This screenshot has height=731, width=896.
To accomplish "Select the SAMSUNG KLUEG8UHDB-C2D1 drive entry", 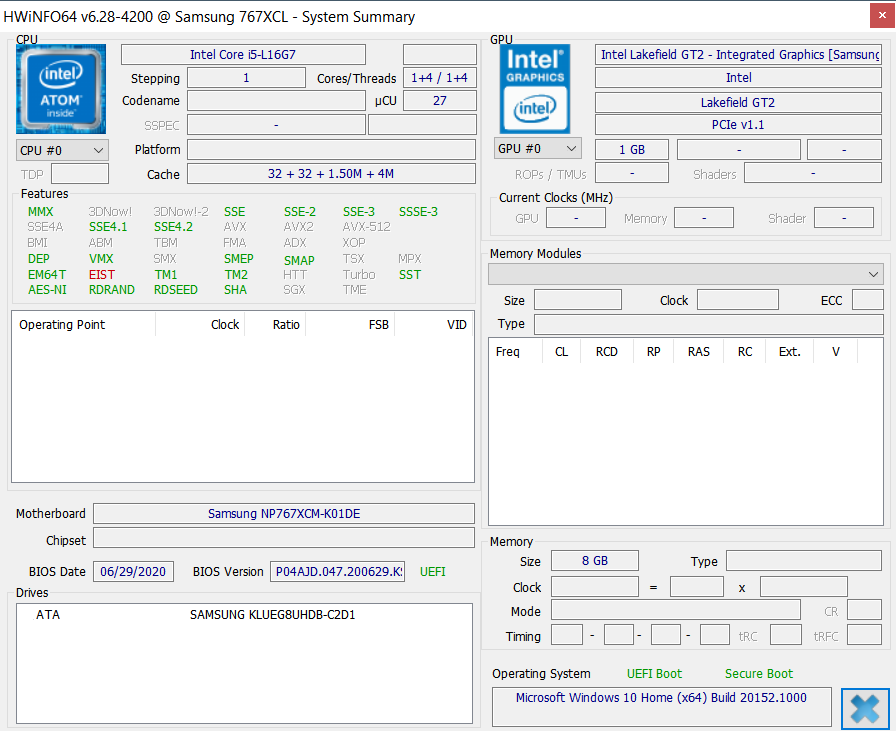I will pos(272,615).
